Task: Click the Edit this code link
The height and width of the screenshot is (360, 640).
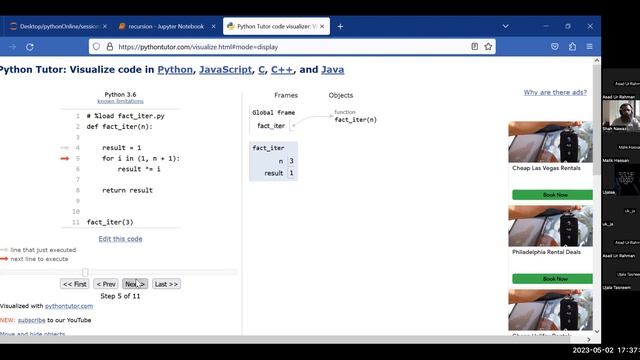Action: point(120,239)
